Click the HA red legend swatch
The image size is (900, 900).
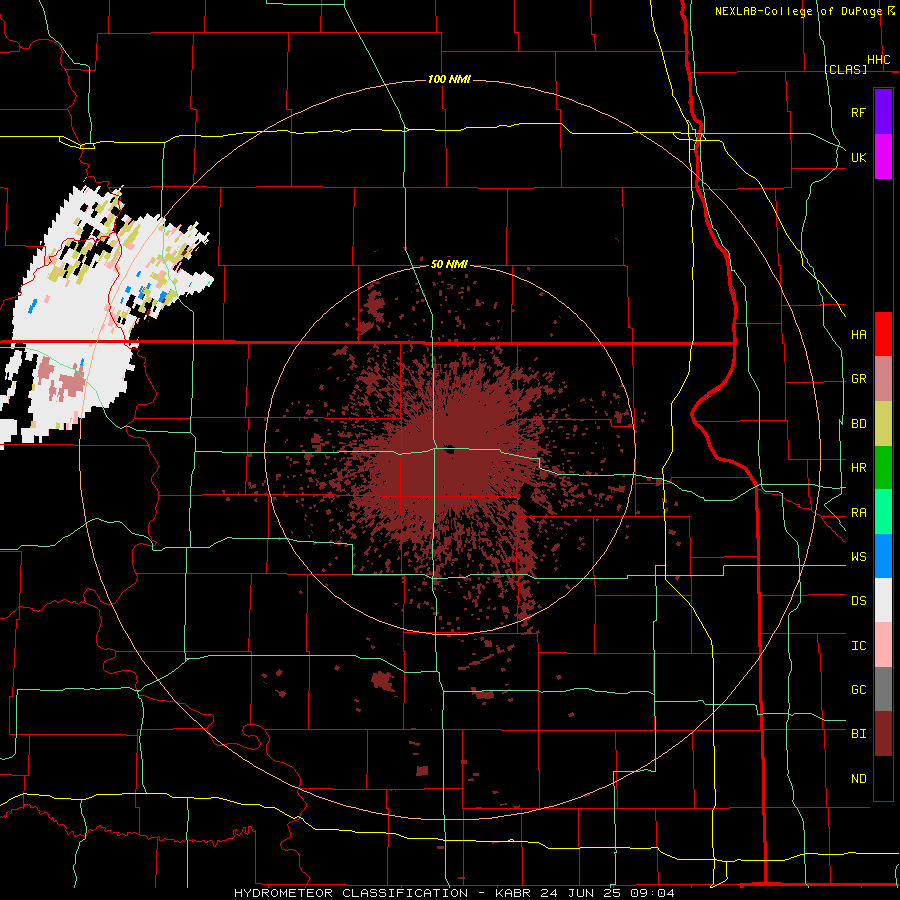[883, 334]
